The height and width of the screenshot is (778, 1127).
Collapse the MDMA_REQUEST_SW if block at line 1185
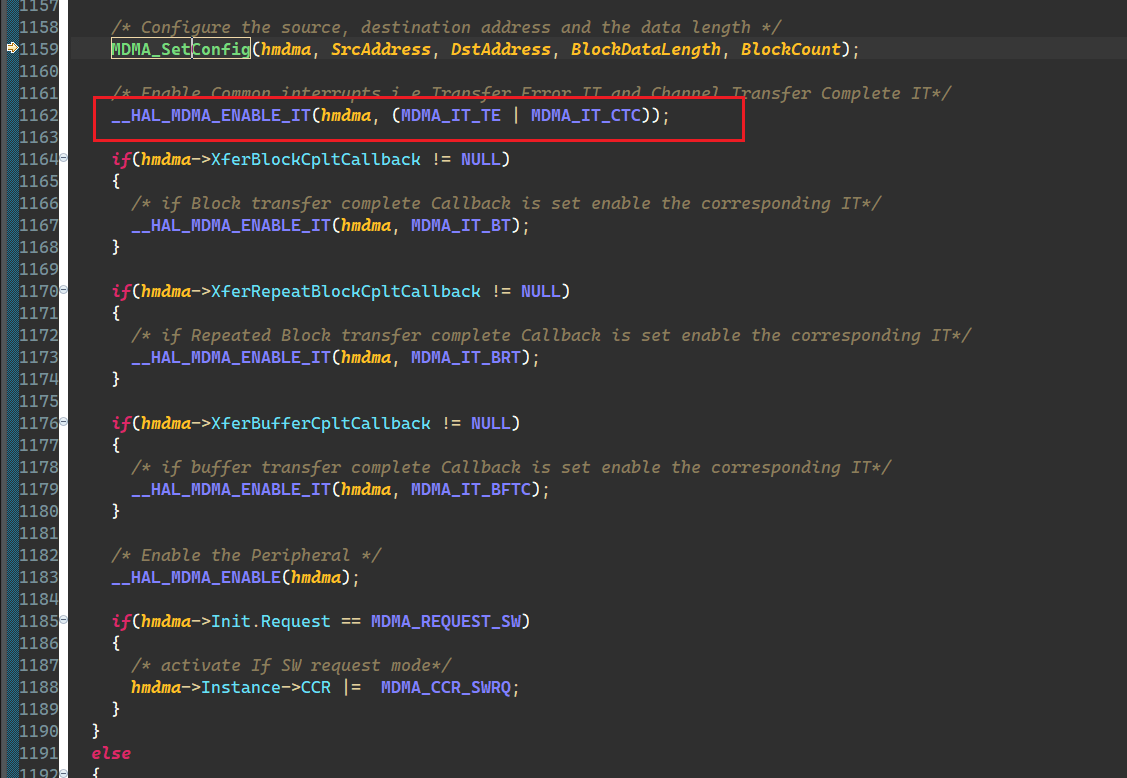point(63,620)
